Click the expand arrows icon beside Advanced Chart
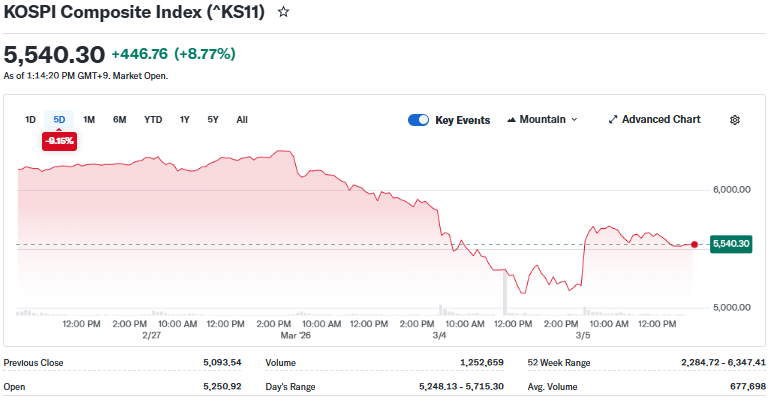 tap(613, 120)
